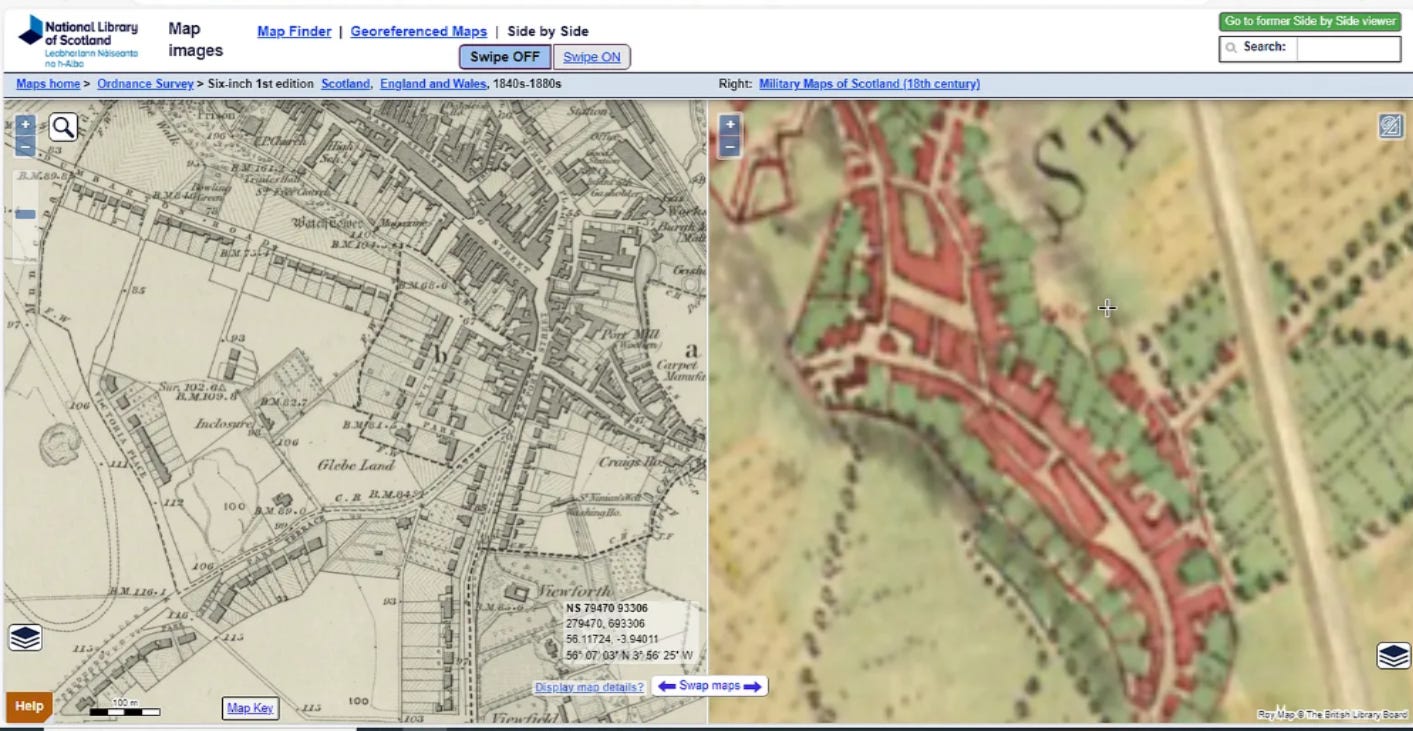Open the Map Key
The height and width of the screenshot is (731, 1413).
pos(250,708)
